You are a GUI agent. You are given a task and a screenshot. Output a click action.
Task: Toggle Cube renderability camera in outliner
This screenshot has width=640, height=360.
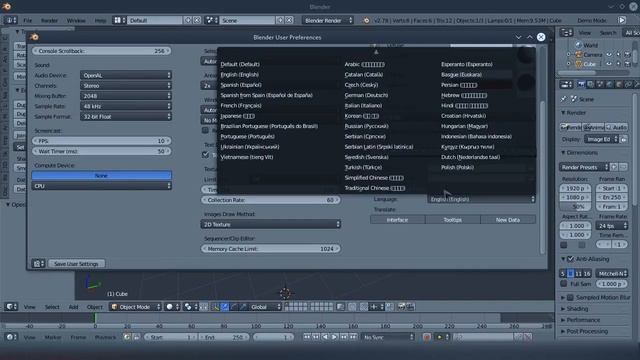(x=627, y=64)
